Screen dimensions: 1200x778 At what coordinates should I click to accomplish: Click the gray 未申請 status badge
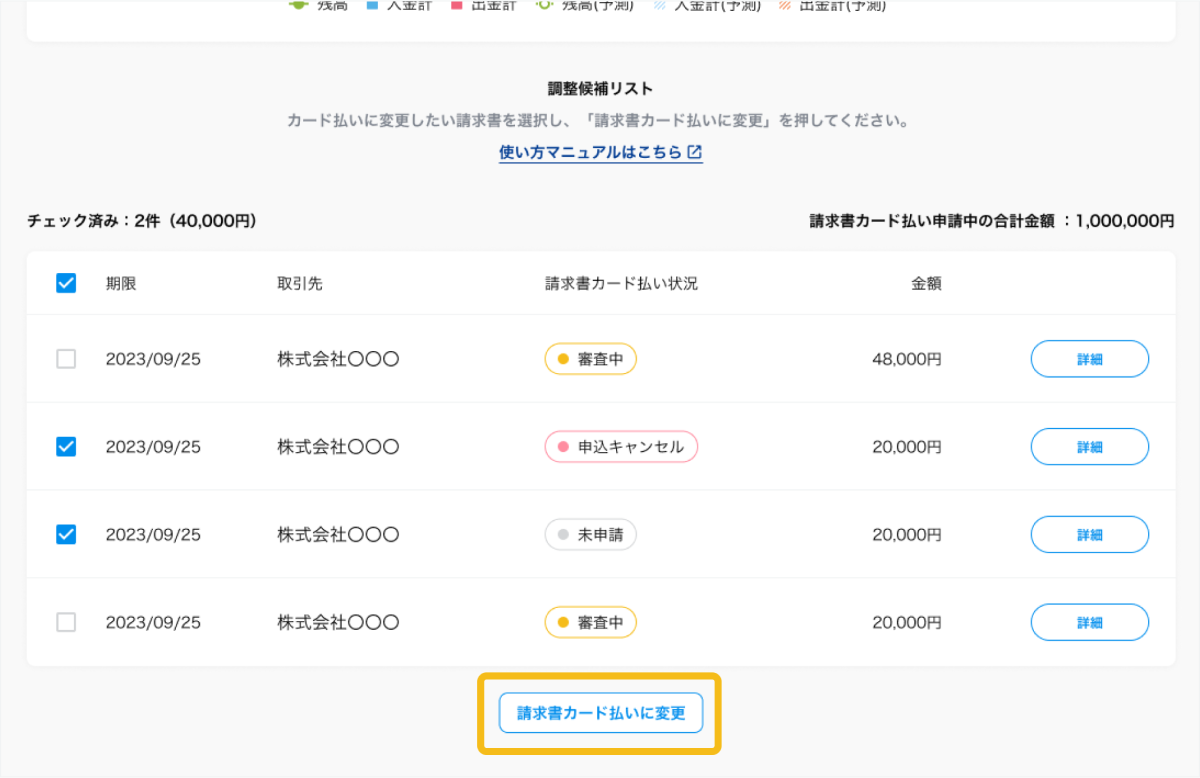tap(590, 535)
